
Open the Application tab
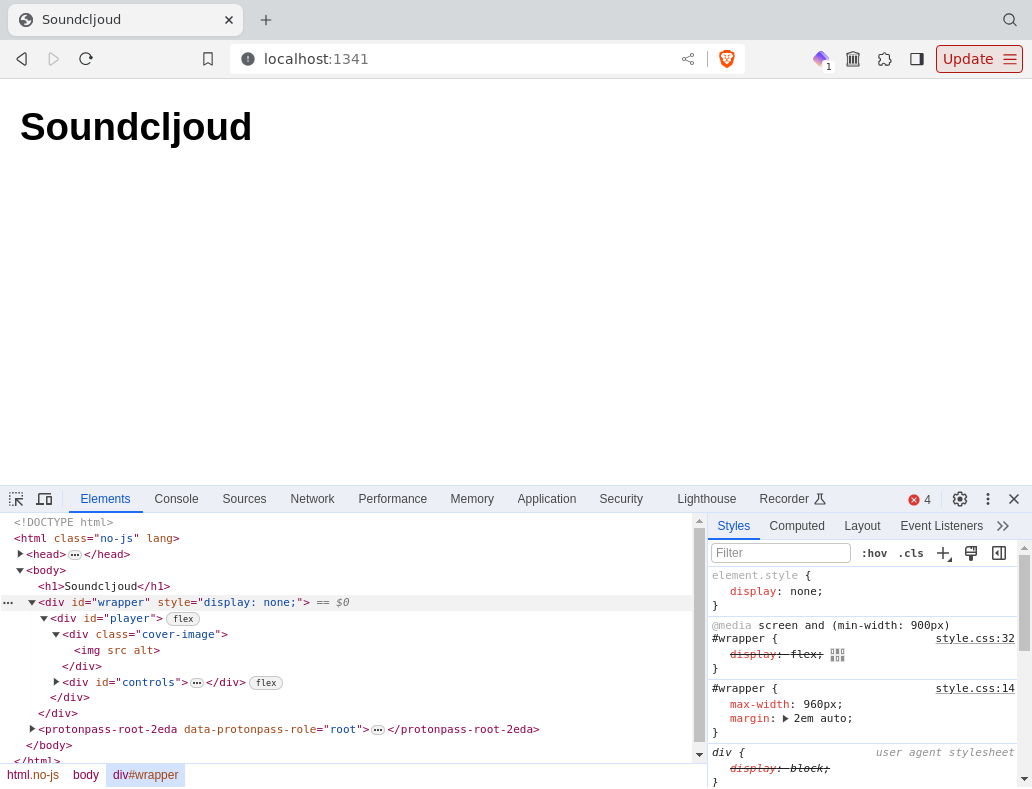[x=546, y=499]
